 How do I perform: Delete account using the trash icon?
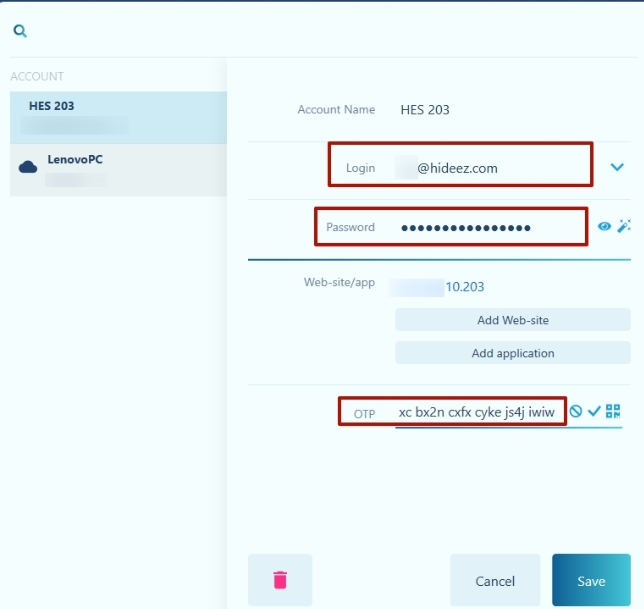(x=280, y=580)
